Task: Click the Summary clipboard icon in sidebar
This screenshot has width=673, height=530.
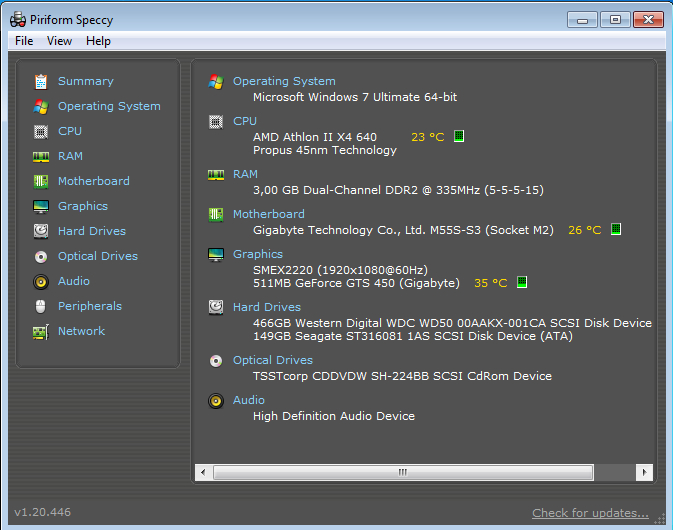Action: tap(41, 81)
